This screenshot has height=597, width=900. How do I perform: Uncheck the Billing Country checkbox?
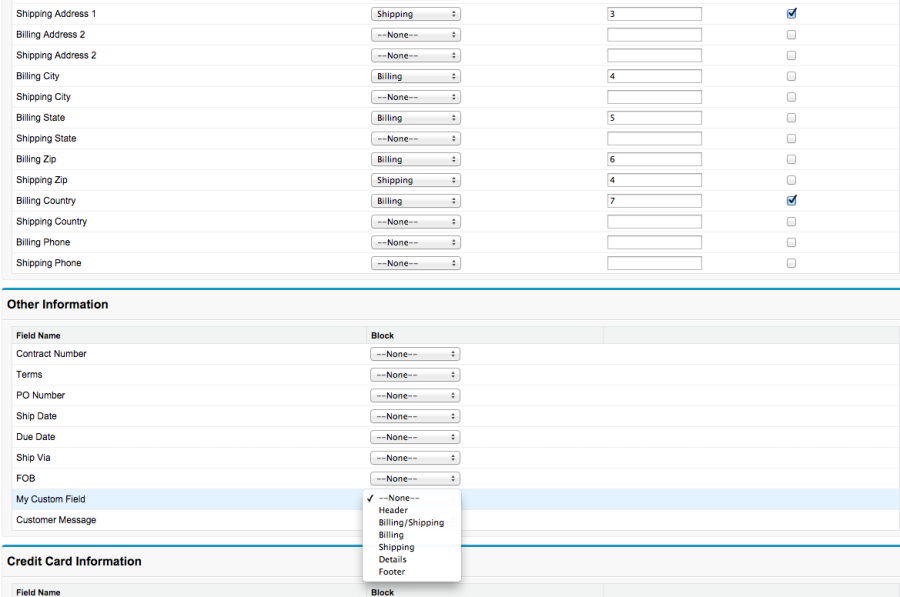tap(791, 200)
